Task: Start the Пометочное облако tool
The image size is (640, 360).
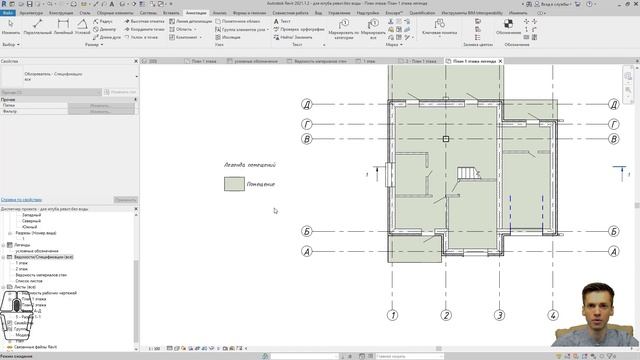Action: click(x=238, y=21)
